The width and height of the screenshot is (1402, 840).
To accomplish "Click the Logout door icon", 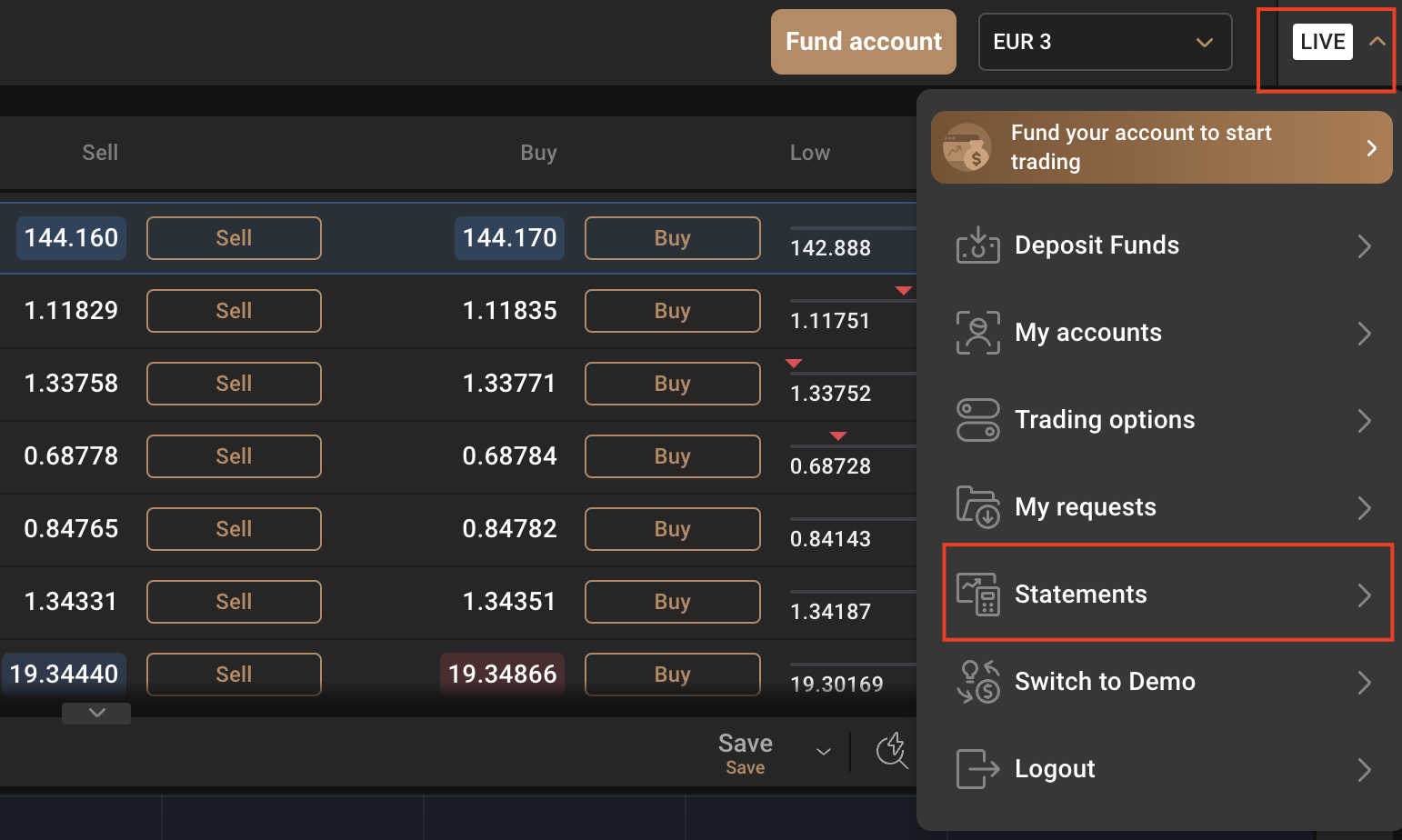I will point(977,769).
